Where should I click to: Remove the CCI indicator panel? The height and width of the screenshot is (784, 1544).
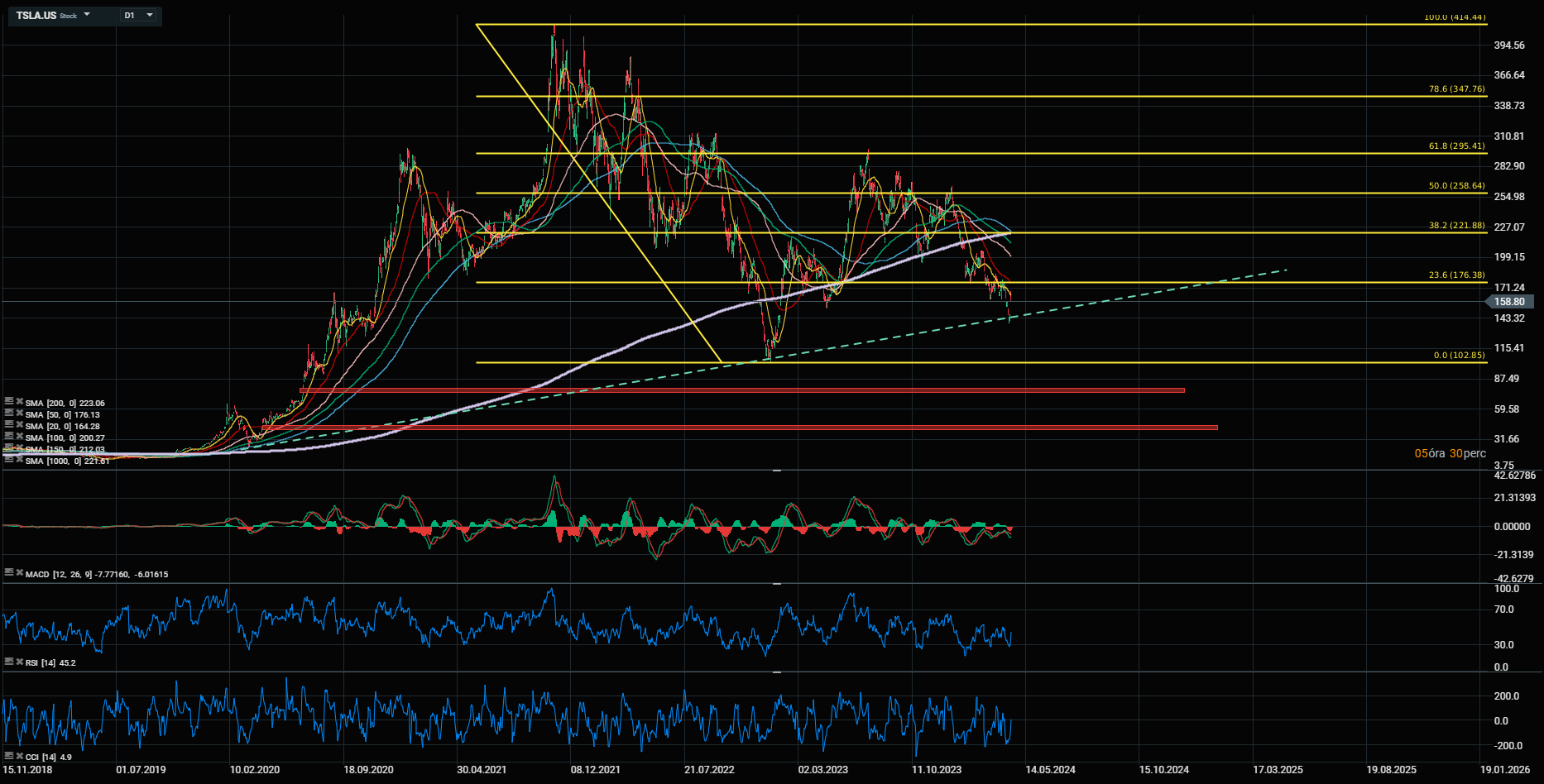point(19,756)
